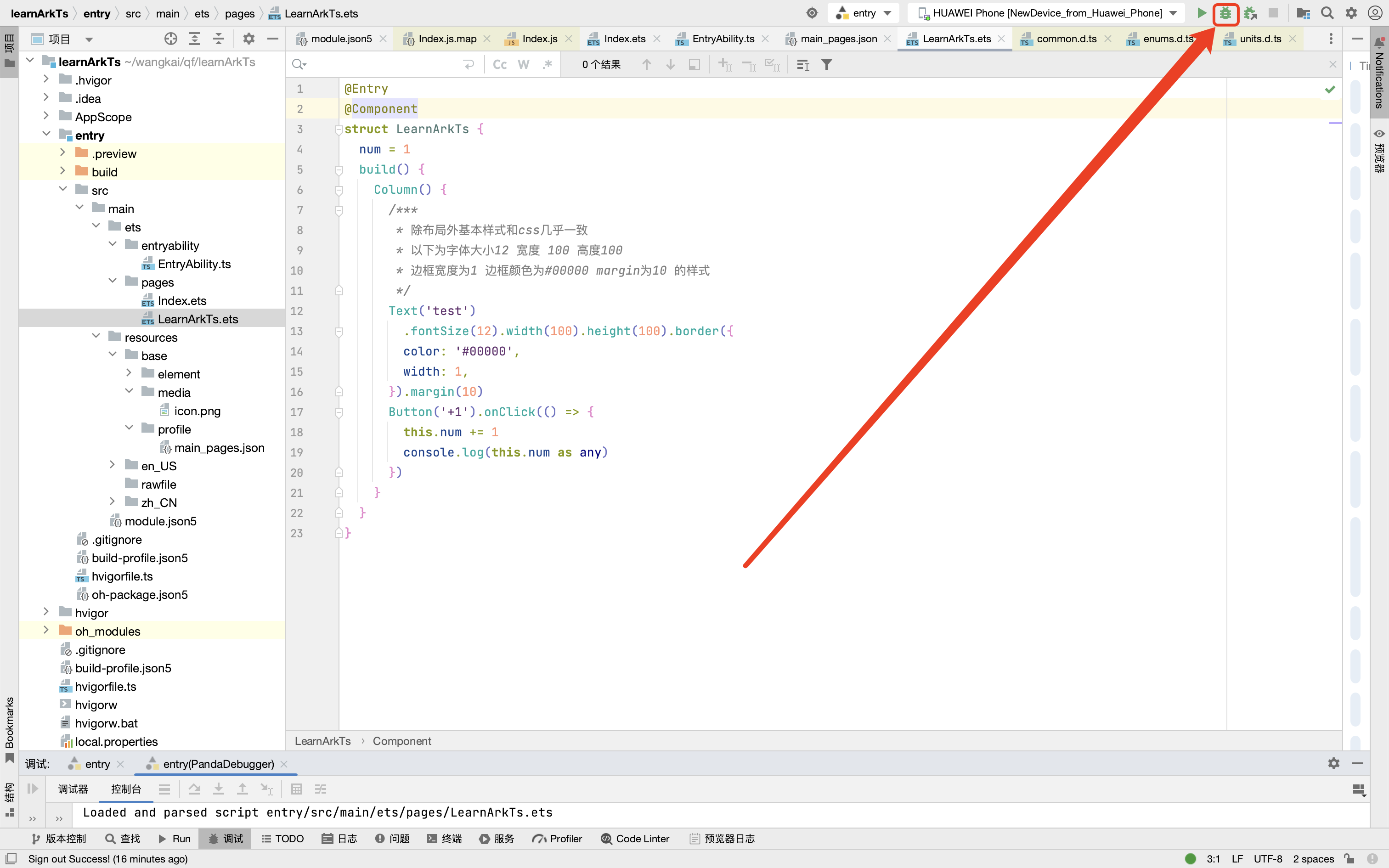Click the Stop process square icon
Screen dimensions: 1389x868
1273,13
